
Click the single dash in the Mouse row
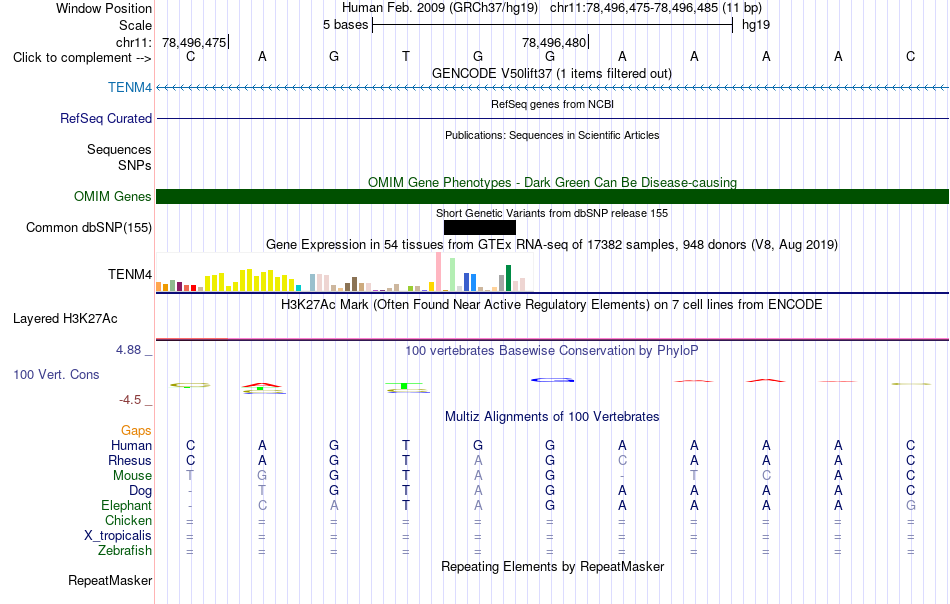622,476
